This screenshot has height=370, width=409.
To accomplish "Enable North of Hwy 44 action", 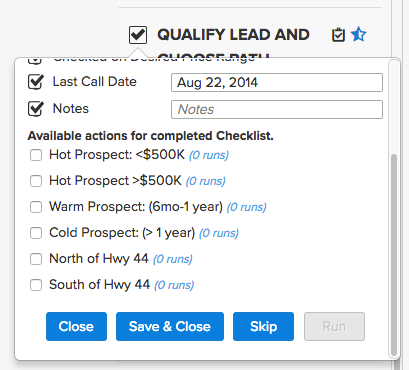I will coord(36,259).
